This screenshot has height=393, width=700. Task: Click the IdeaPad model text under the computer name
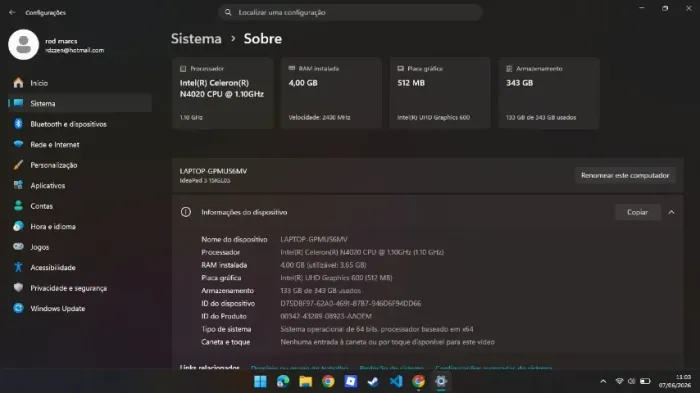(205, 180)
